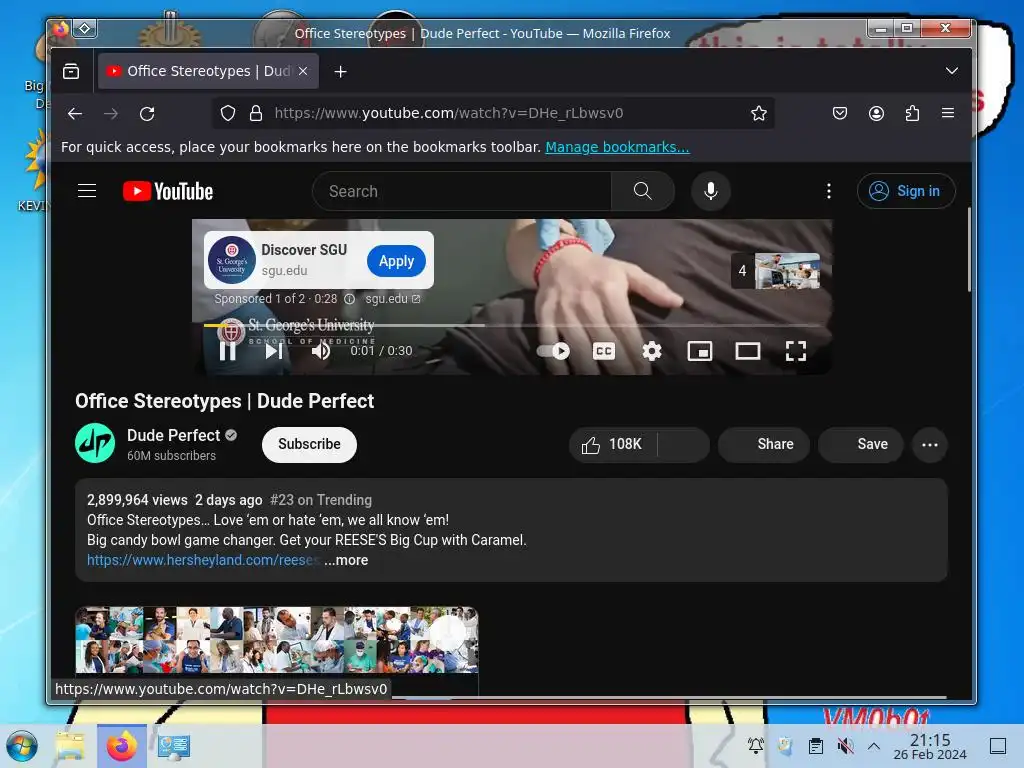Save video to playlist
The image size is (1024, 768).
(861, 445)
